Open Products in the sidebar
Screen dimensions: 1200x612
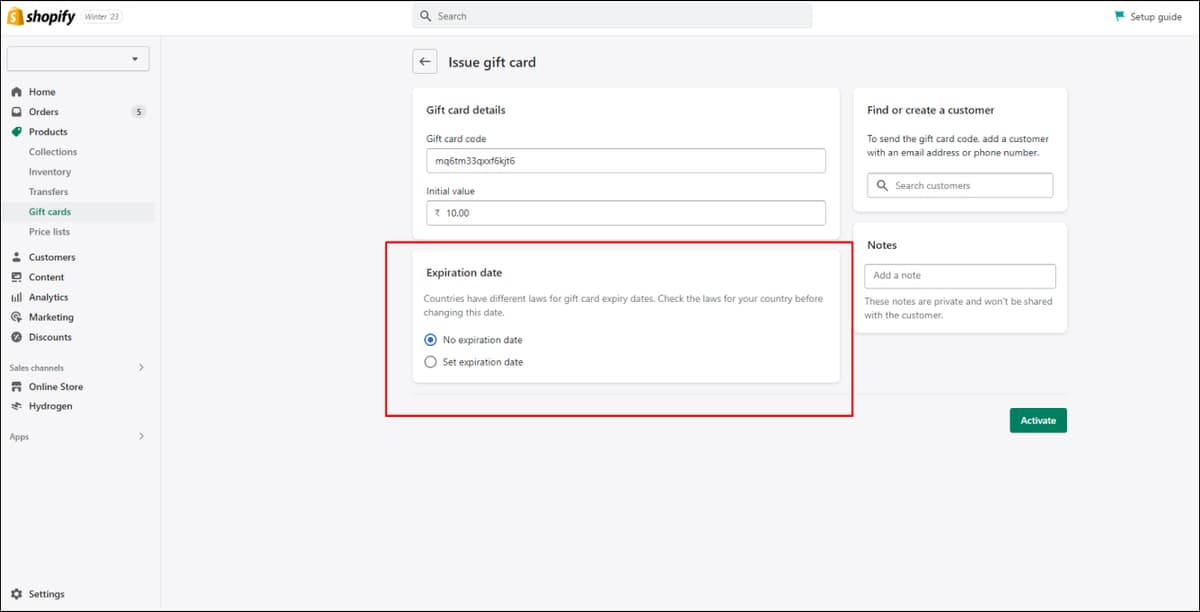tap(48, 132)
